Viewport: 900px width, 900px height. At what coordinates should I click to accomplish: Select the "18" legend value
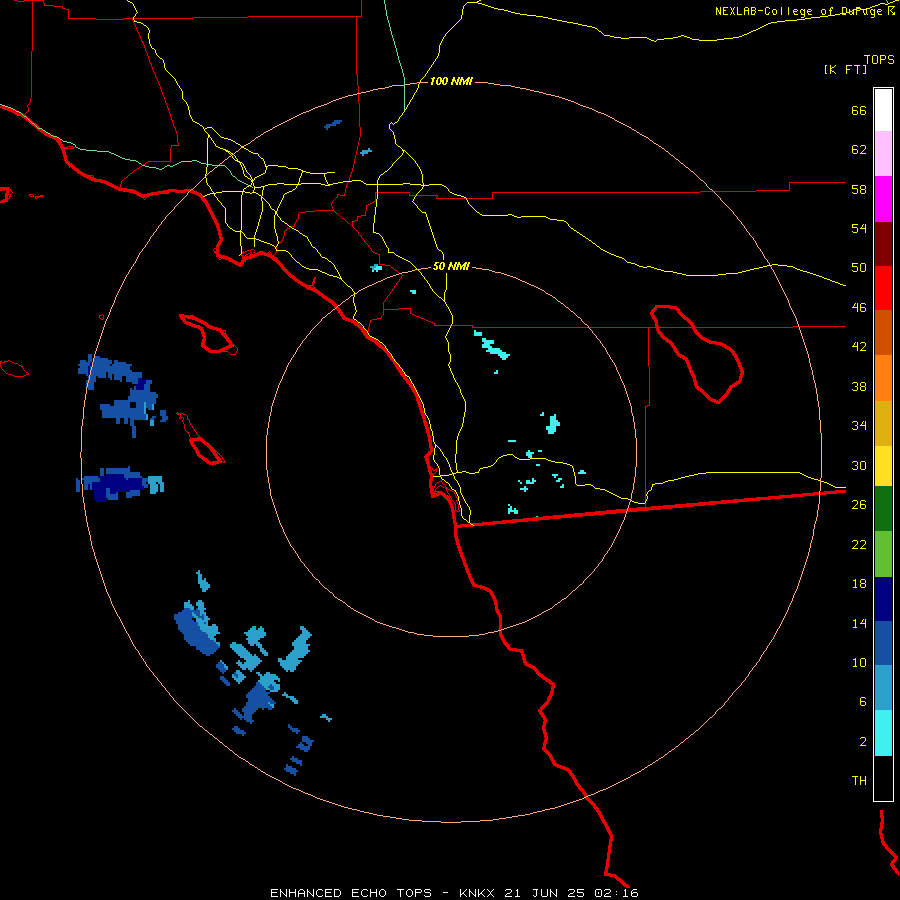(x=859, y=584)
